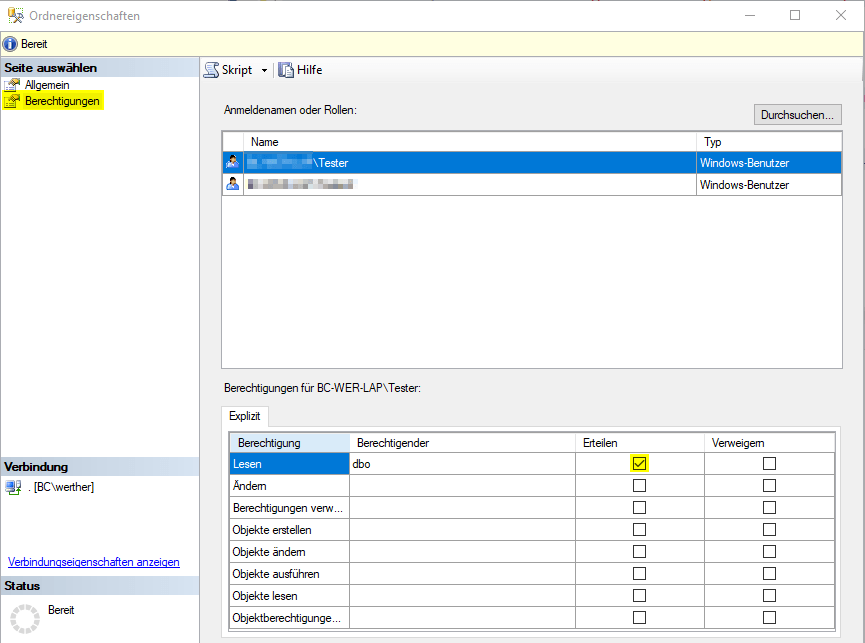This screenshot has height=643, width=865.
Task: Select the Berechtigungen page
Action: pos(62,101)
